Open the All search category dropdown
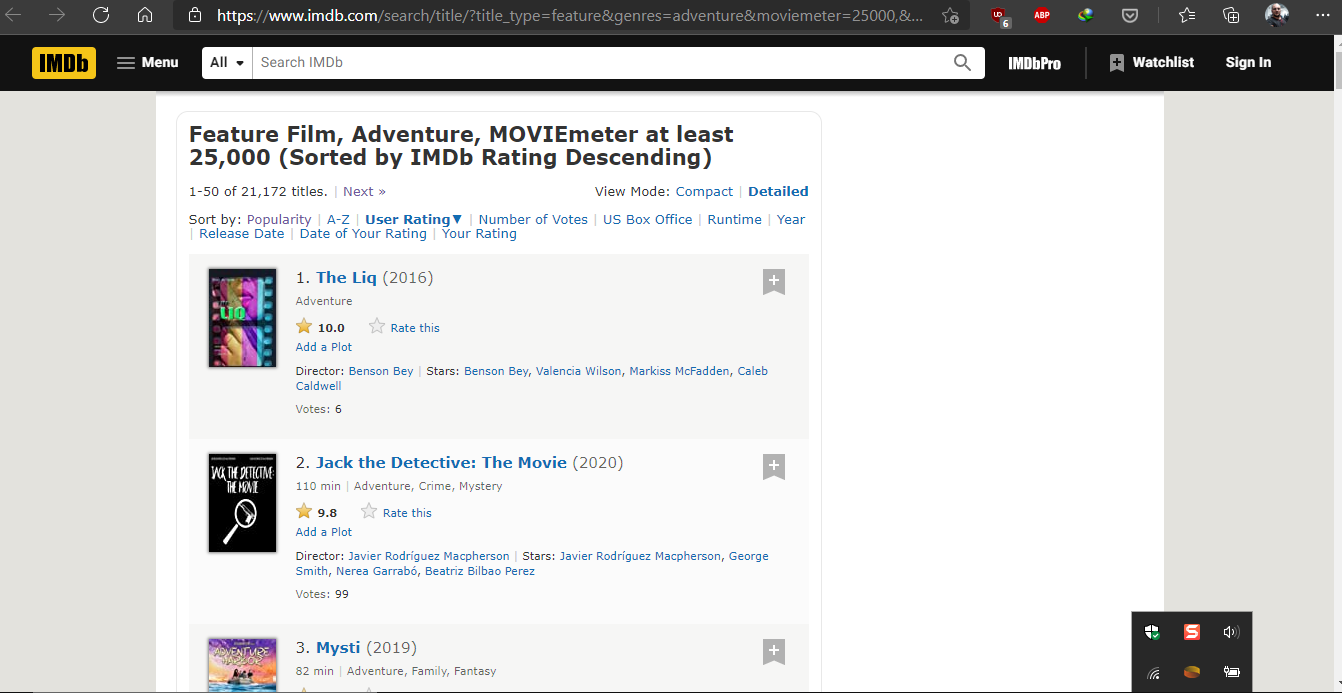Screen dimensions: 1342x693 (226, 62)
